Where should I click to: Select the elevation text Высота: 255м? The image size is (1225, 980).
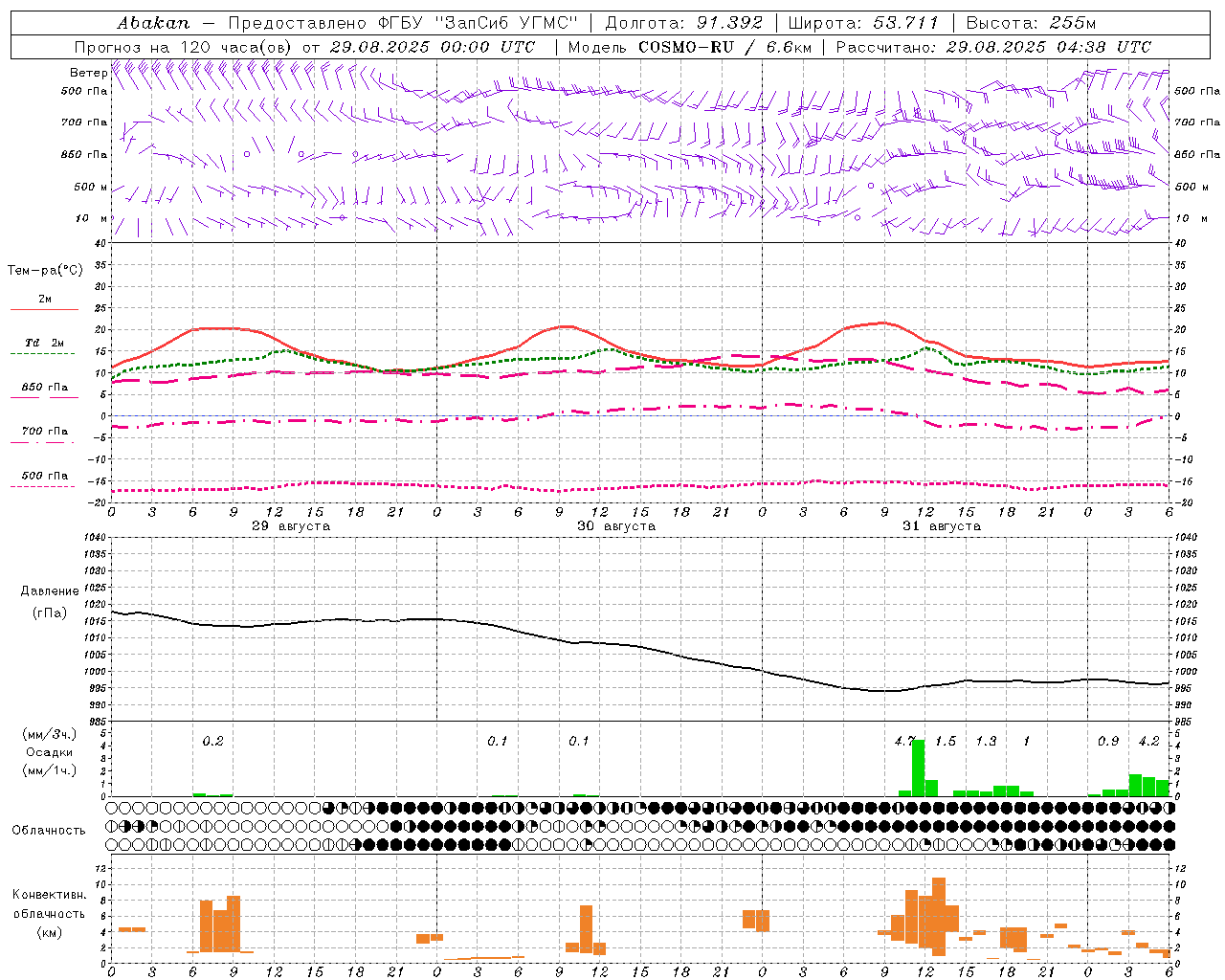(x=1031, y=23)
